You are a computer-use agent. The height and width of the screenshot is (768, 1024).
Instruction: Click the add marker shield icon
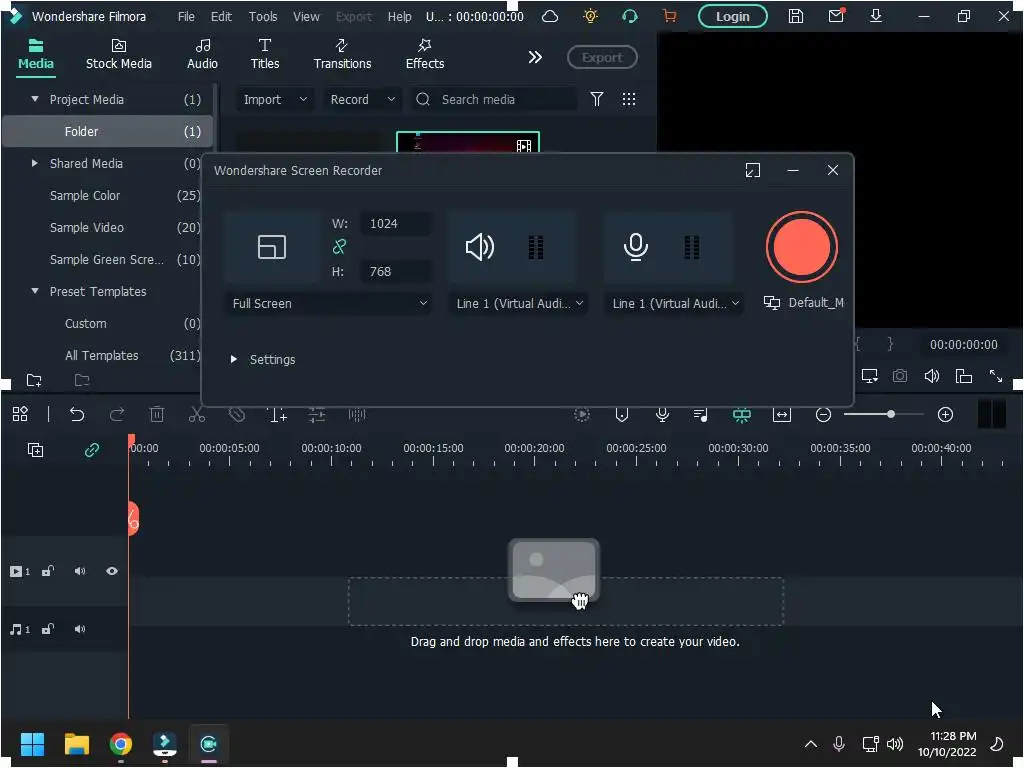click(622, 414)
